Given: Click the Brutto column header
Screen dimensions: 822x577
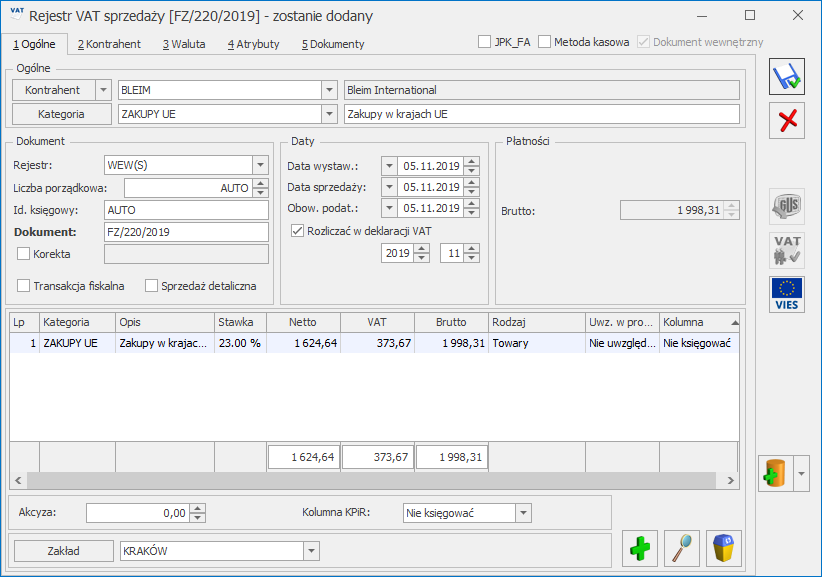Looking at the screenshot, I should click(451, 322).
